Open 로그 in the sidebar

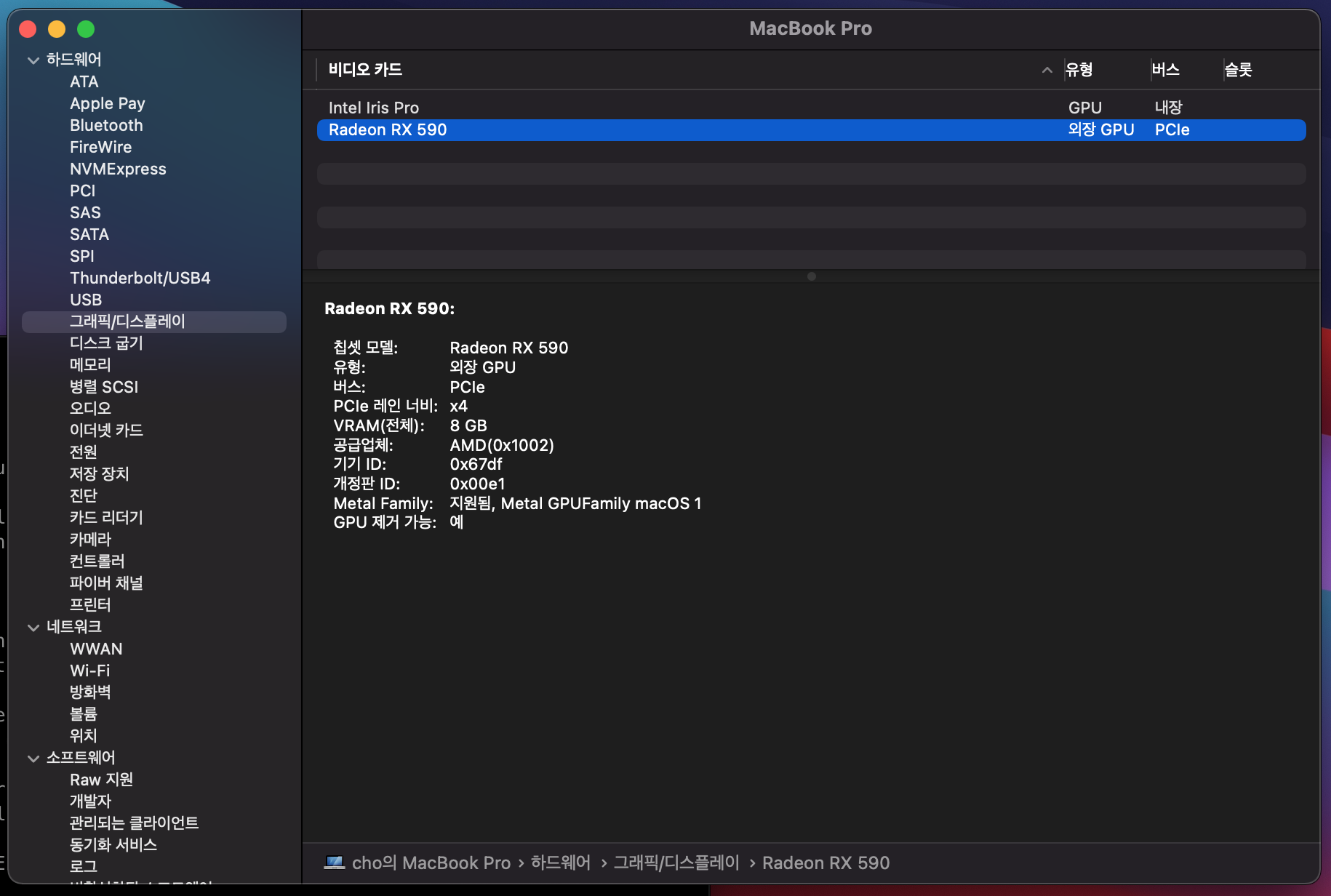click(84, 867)
